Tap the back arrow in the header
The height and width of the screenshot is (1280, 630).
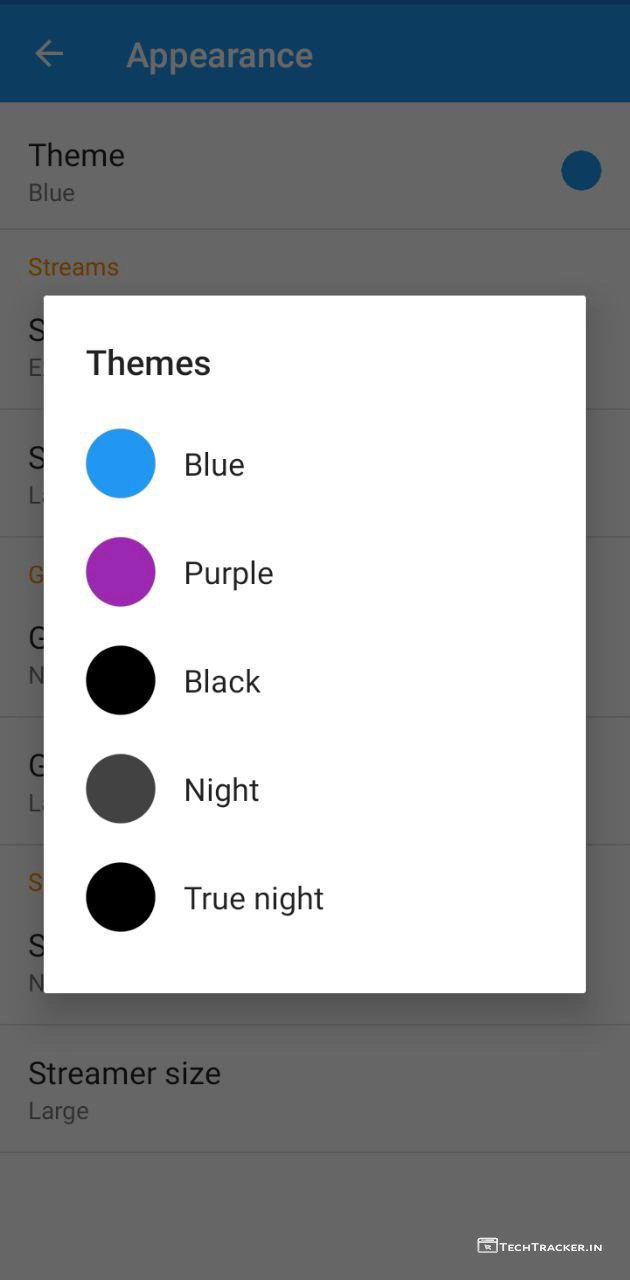tap(49, 54)
